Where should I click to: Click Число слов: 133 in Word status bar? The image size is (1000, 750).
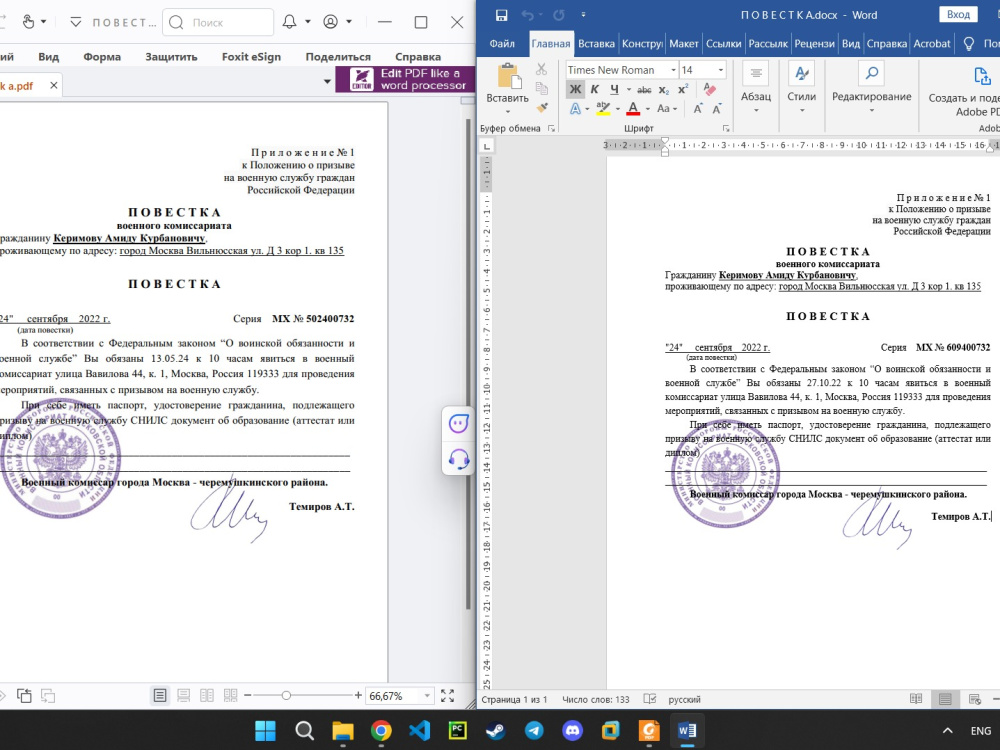click(x=596, y=700)
